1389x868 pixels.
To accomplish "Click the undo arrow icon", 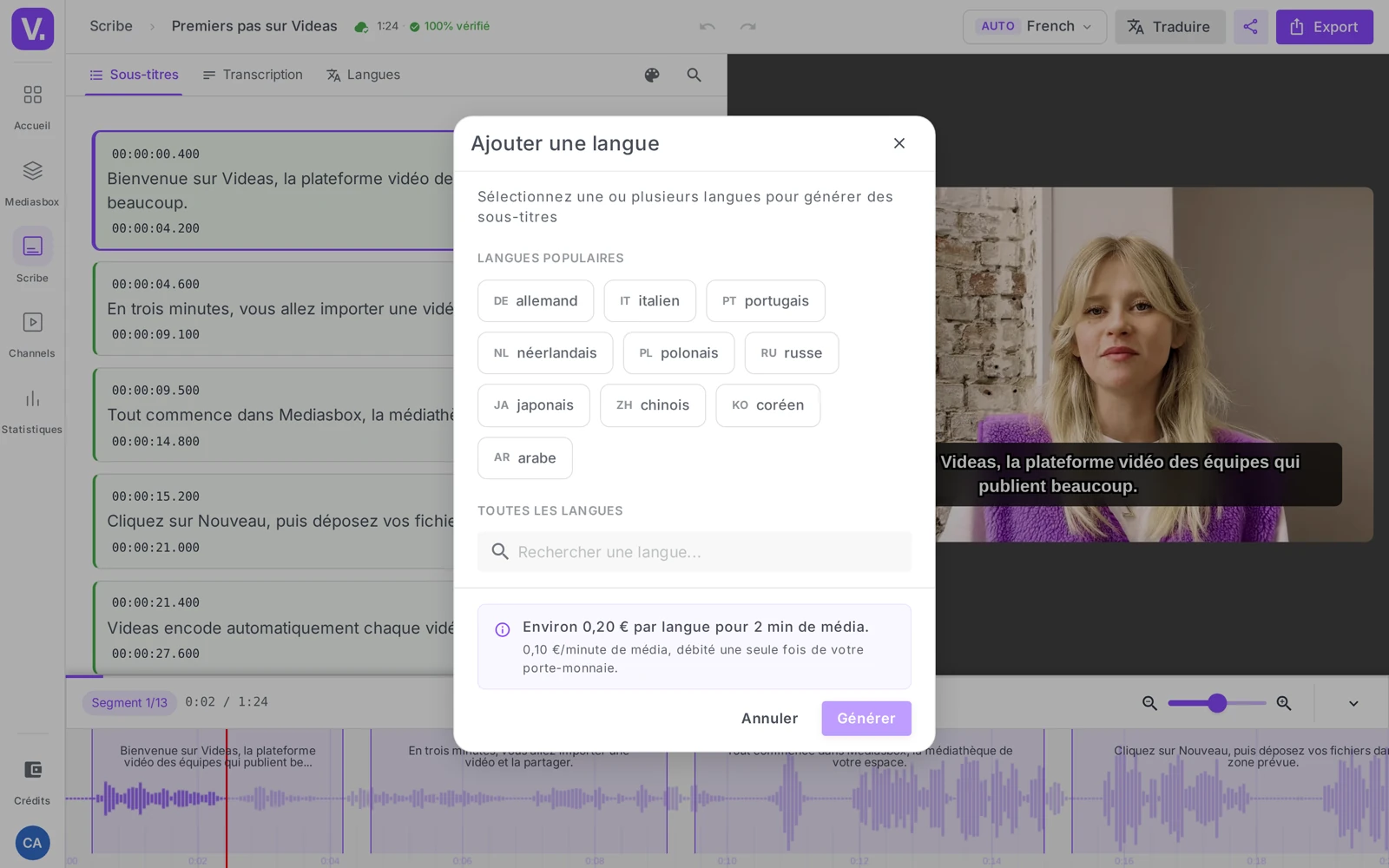I will click(x=708, y=27).
